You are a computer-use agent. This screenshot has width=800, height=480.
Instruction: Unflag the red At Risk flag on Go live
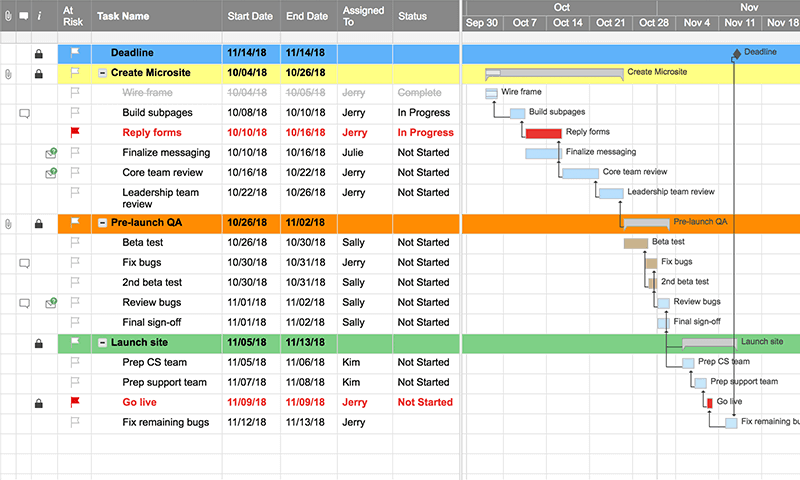coord(75,402)
